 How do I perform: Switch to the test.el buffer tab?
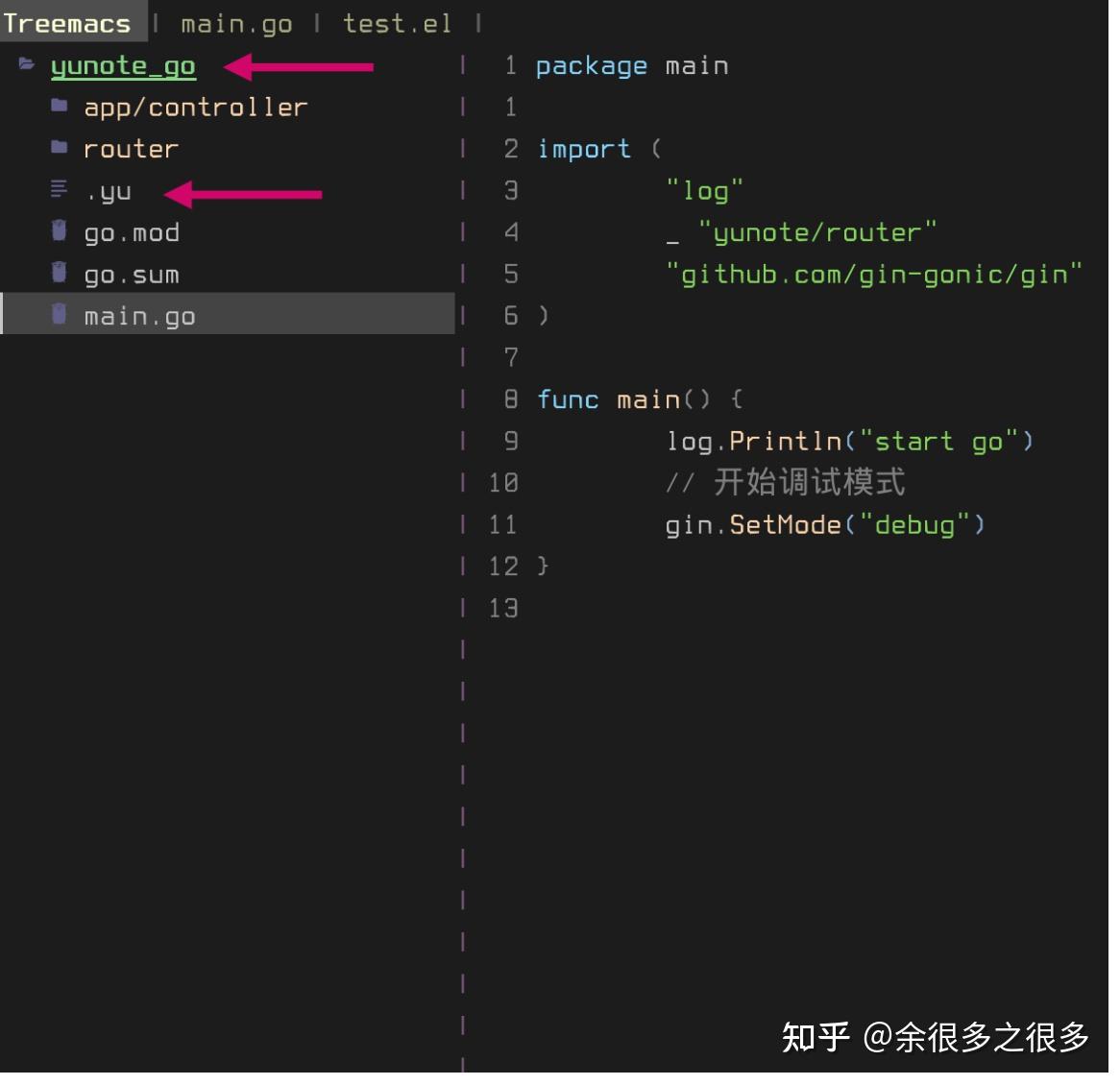click(x=395, y=22)
